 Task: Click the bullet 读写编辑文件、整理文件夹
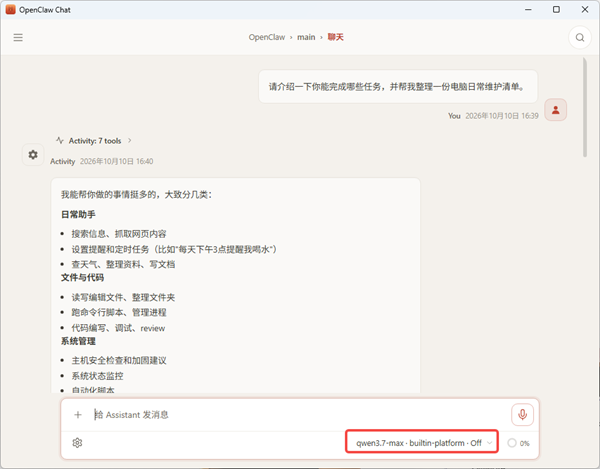point(123,297)
